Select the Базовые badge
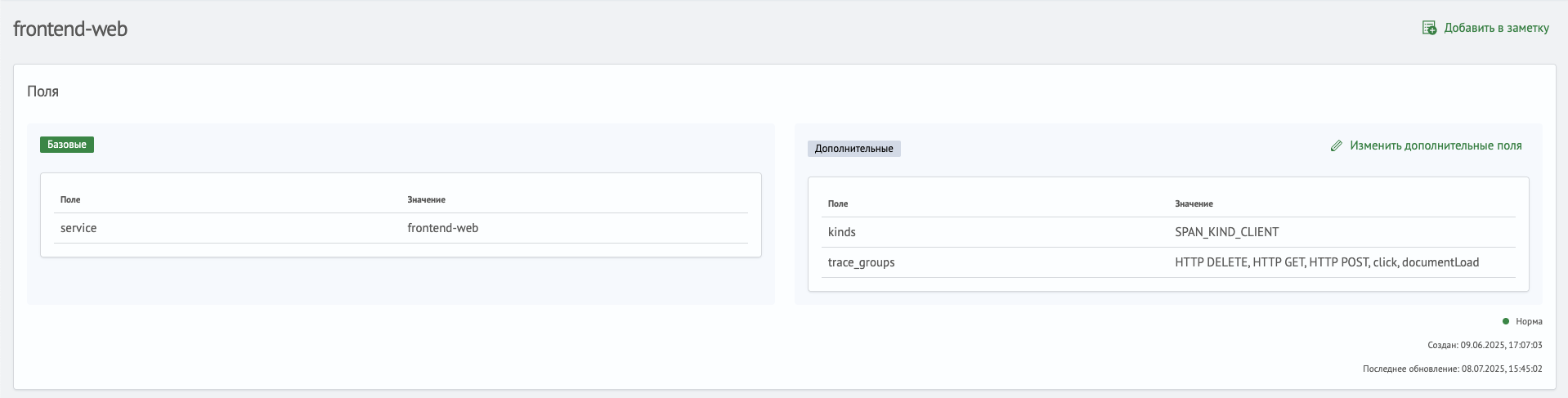The image size is (1568, 398). tap(67, 145)
